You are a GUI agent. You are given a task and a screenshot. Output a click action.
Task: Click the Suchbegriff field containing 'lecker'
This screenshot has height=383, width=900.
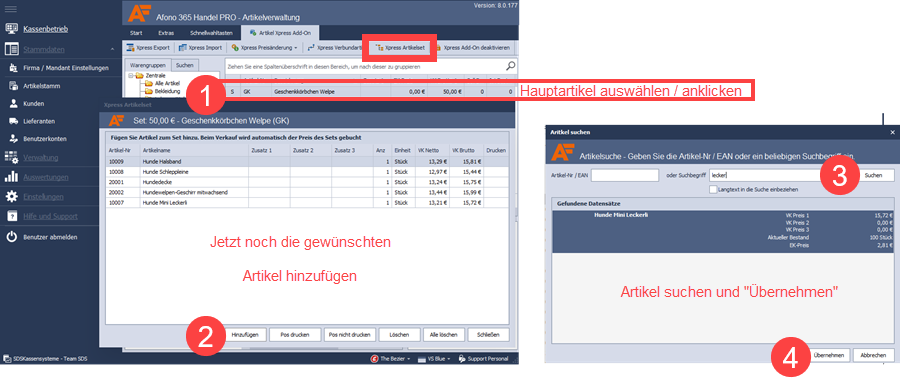(x=766, y=175)
